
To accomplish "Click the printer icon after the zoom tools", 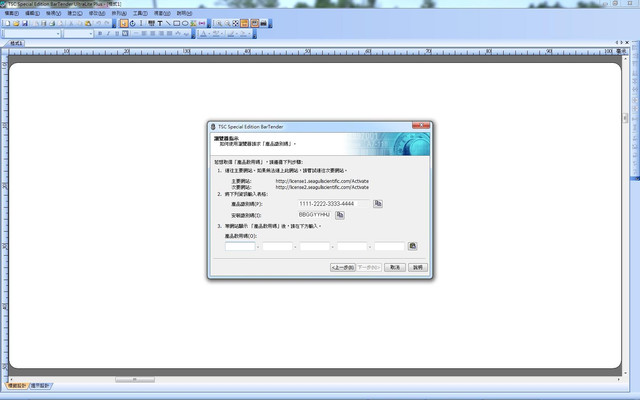I will (264, 23).
